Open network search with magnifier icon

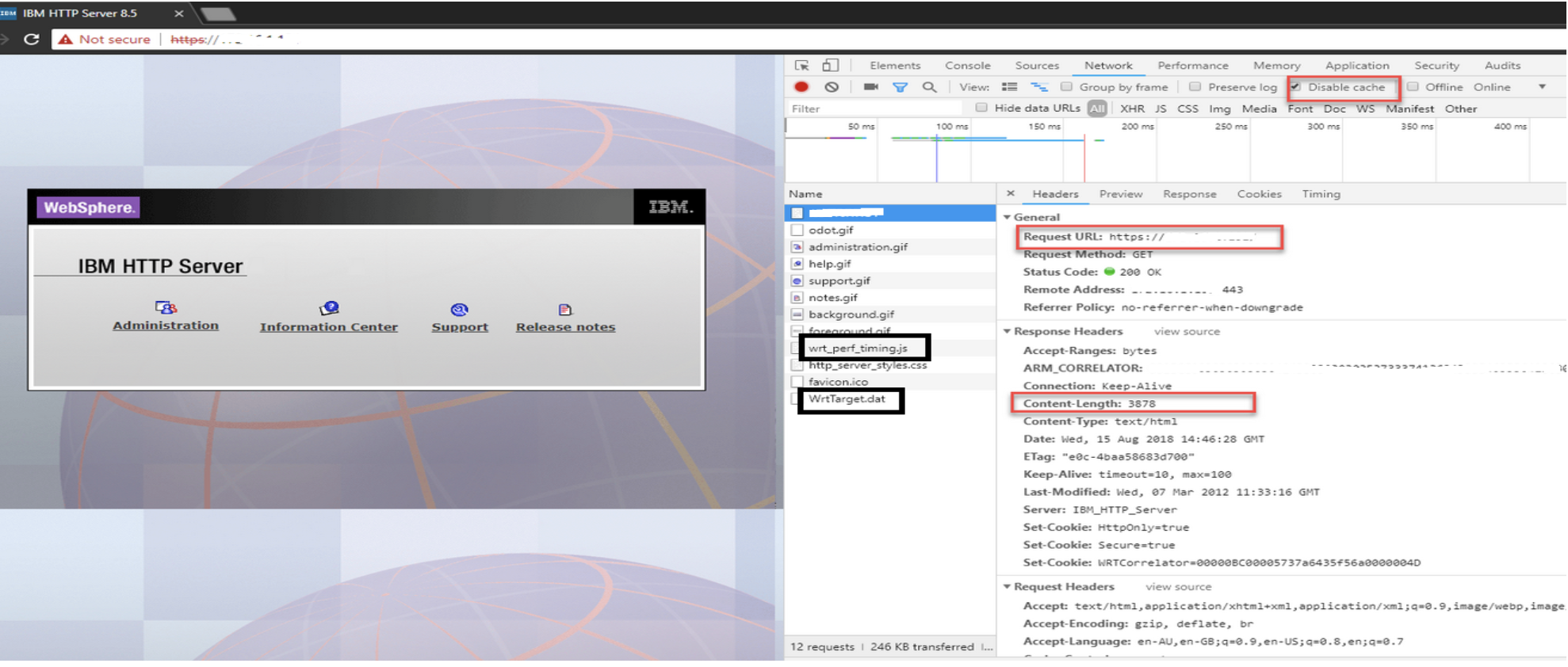click(930, 86)
